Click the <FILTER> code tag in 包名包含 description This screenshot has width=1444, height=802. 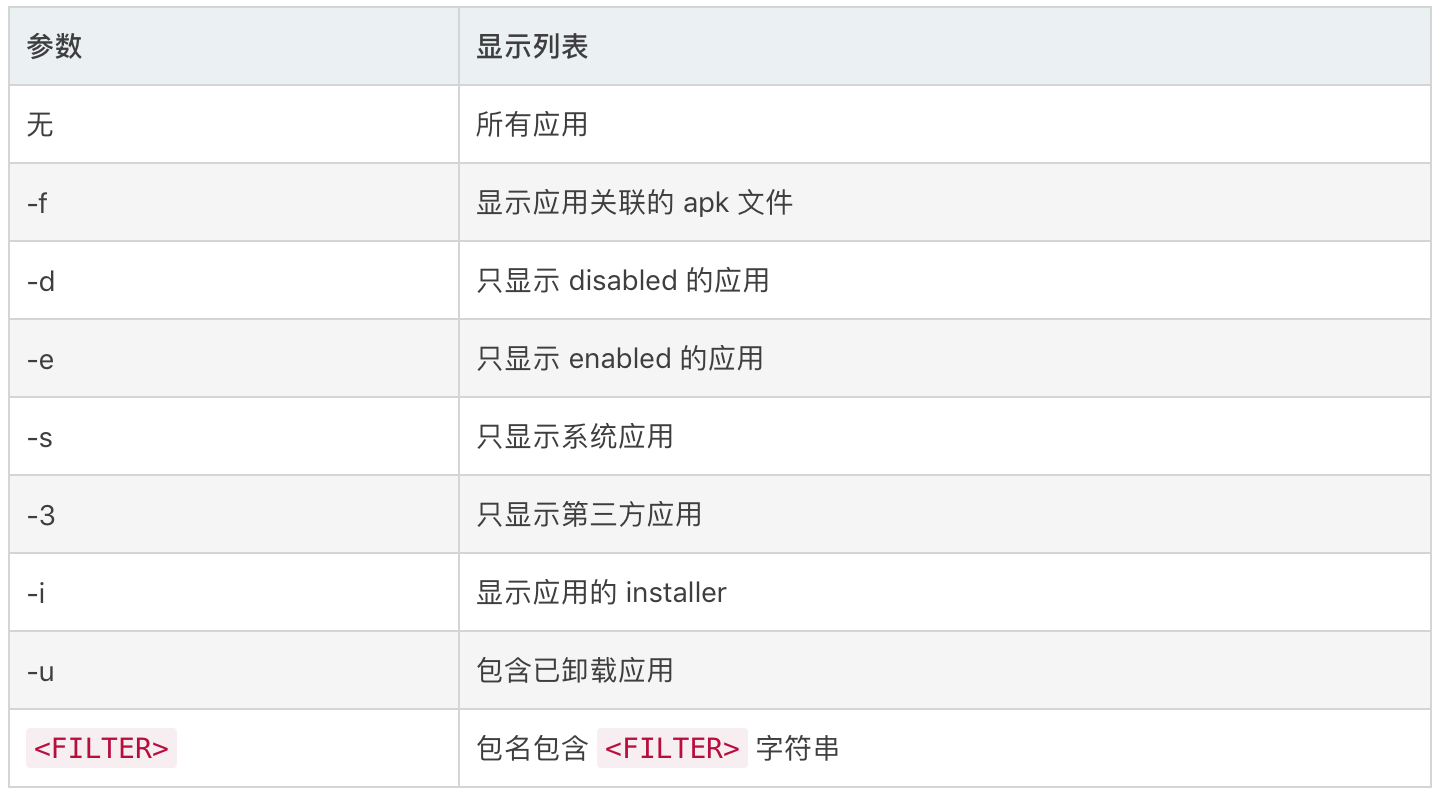(x=672, y=748)
